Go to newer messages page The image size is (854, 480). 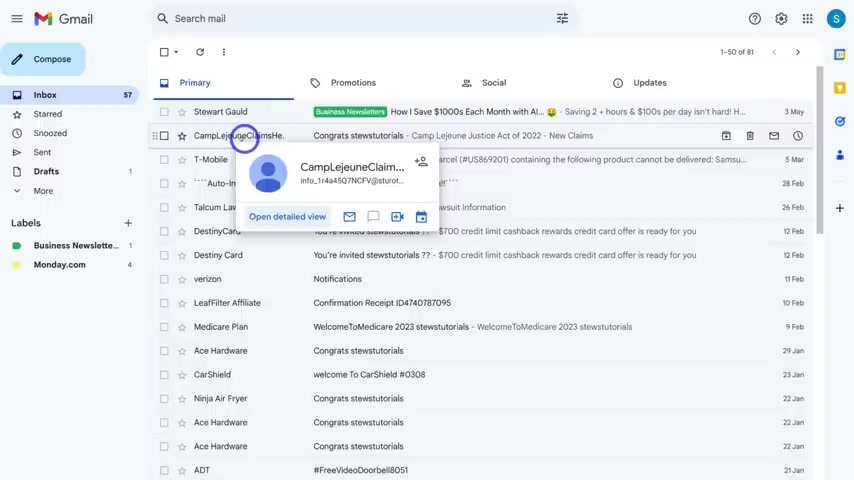coord(774,52)
